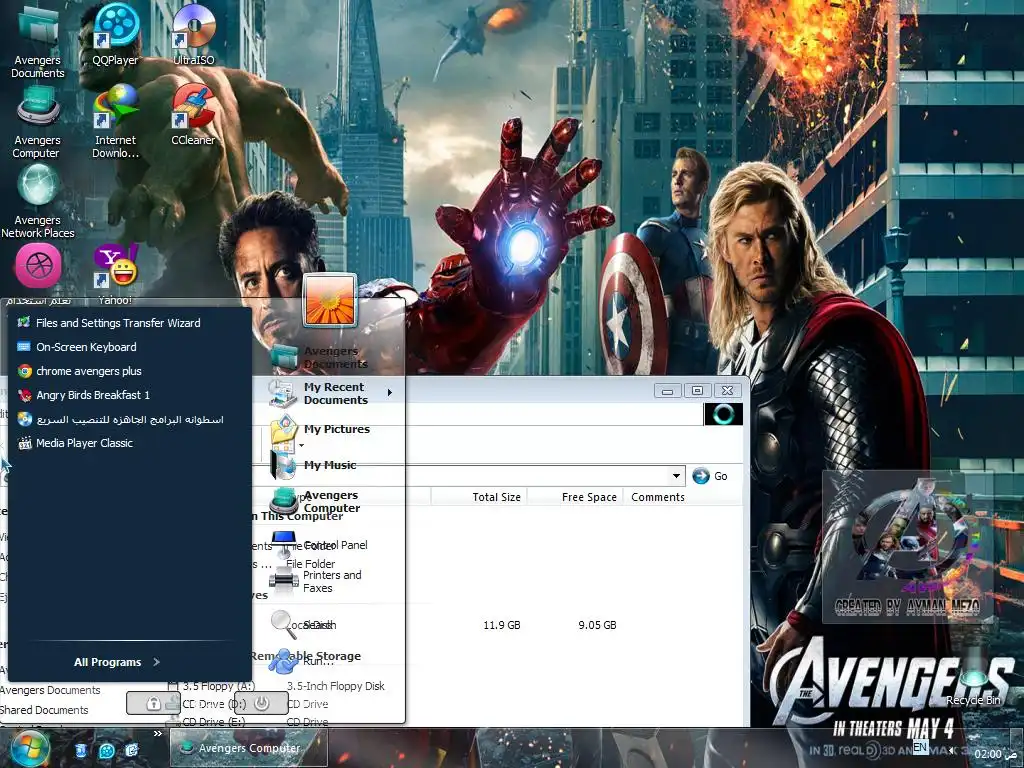Click the Go button in Explorer

(711, 476)
